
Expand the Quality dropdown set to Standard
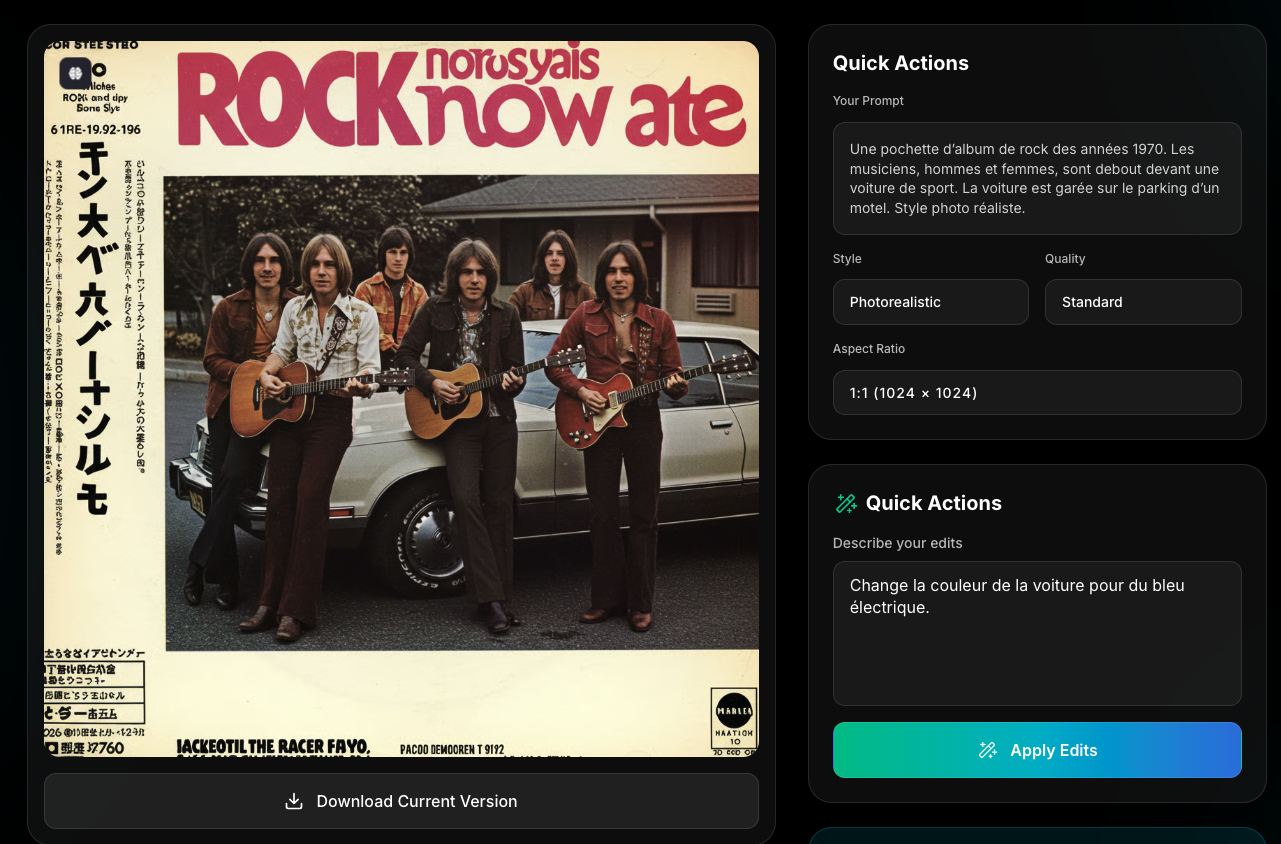tap(1142, 302)
